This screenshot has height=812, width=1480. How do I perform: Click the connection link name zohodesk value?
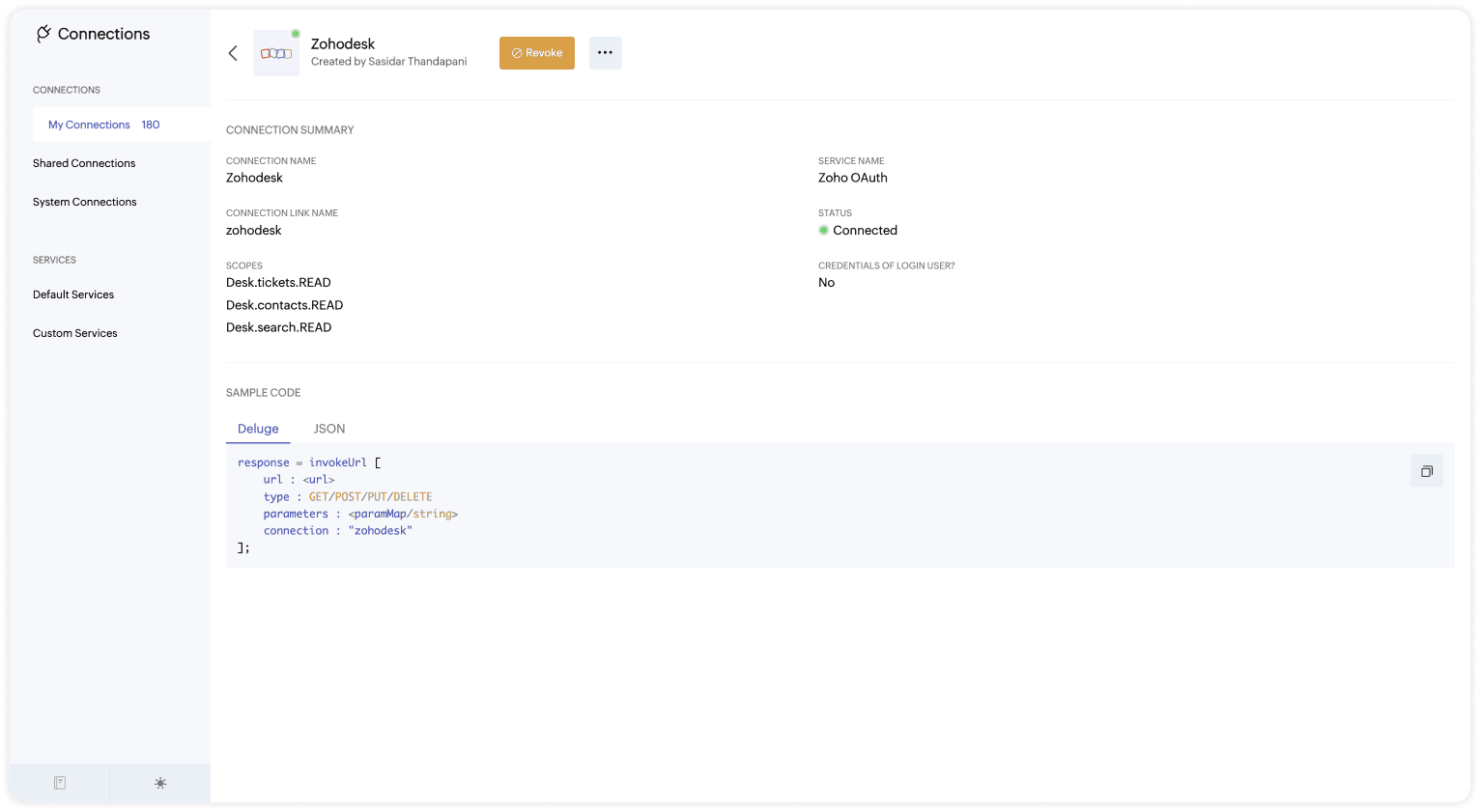(254, 231)
